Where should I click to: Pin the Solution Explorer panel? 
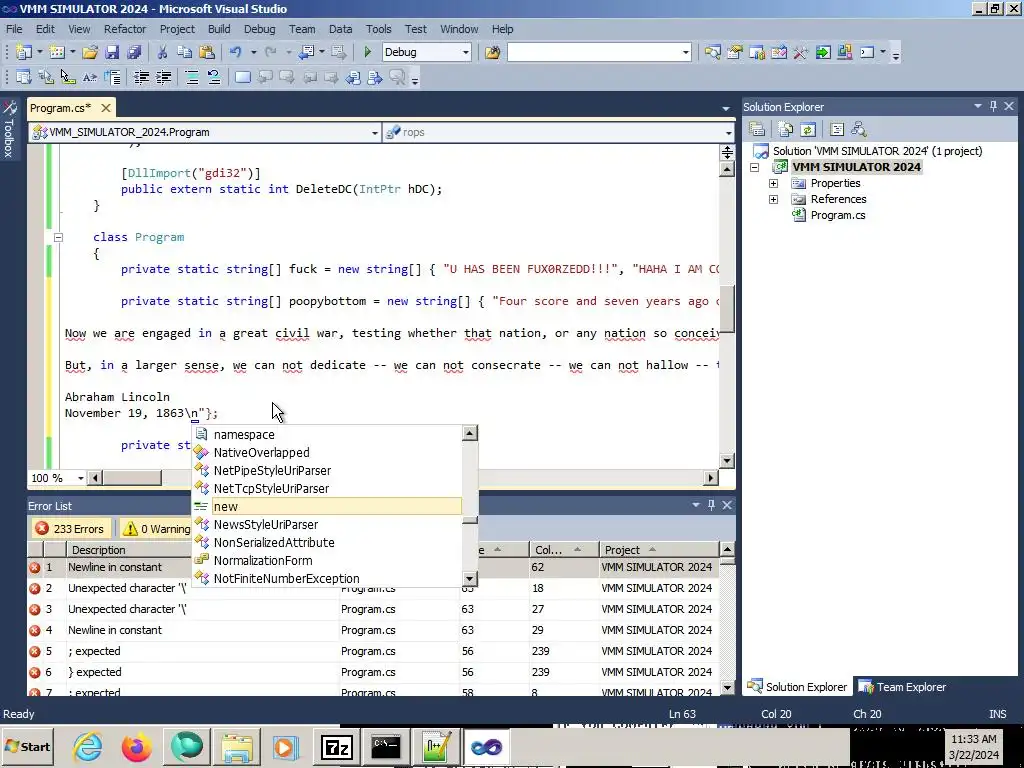point(993,106)
